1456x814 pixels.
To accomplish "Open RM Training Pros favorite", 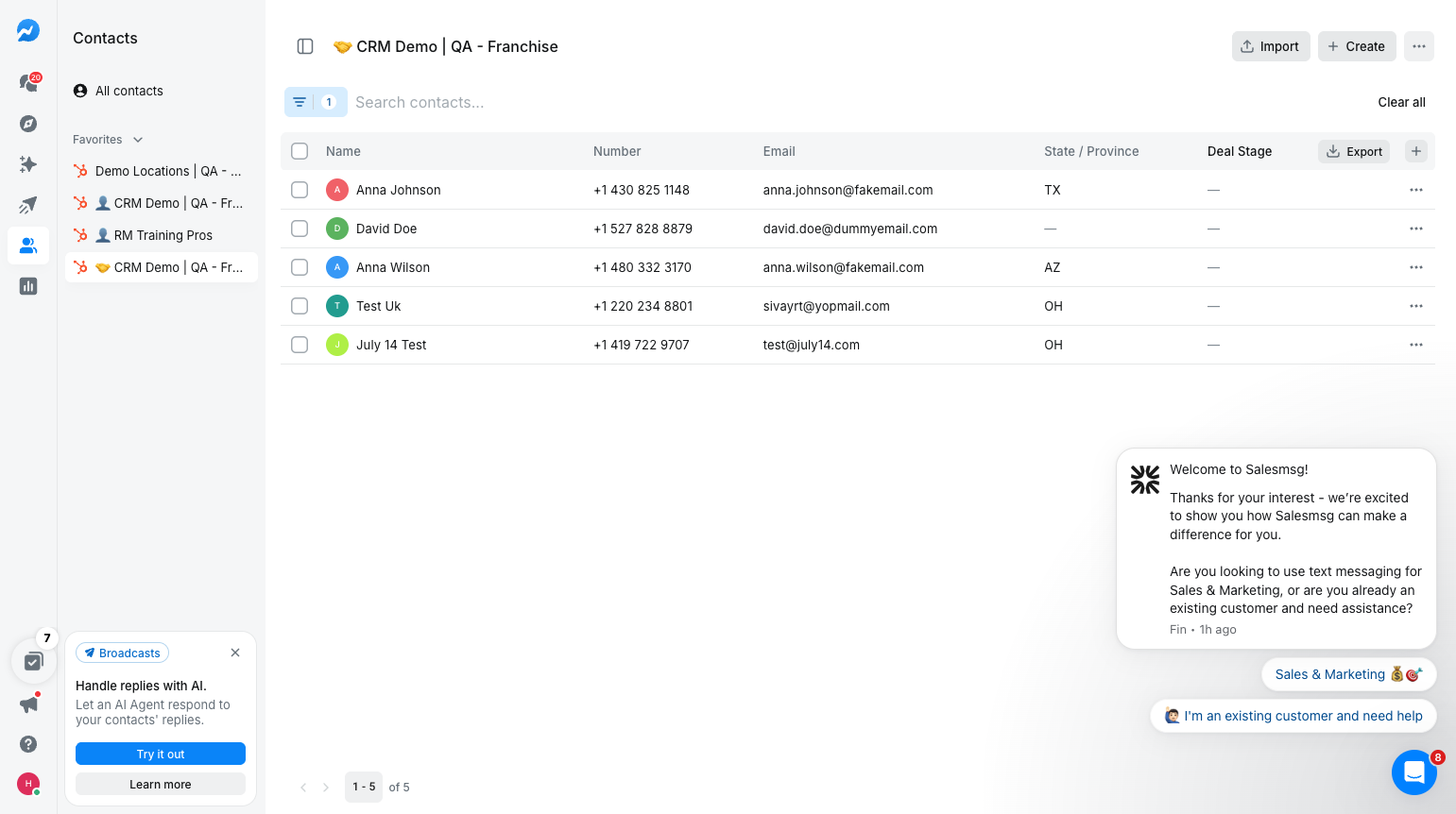I will (162, 235).
